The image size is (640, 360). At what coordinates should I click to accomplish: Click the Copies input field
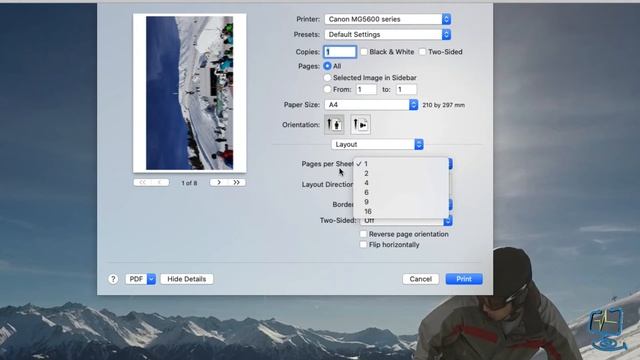point(340,52)
